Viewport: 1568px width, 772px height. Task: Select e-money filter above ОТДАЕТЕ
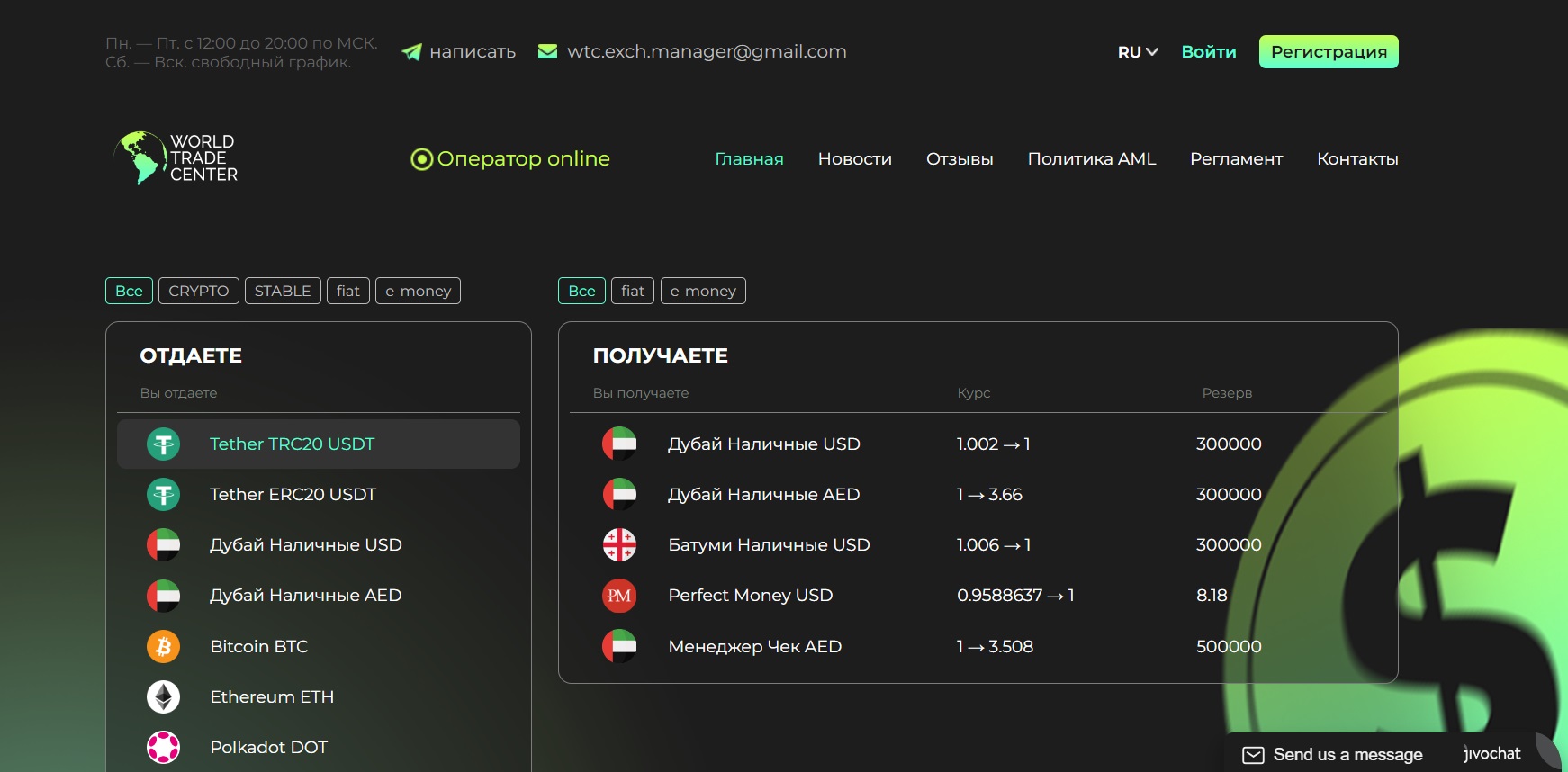coord(418,291)
